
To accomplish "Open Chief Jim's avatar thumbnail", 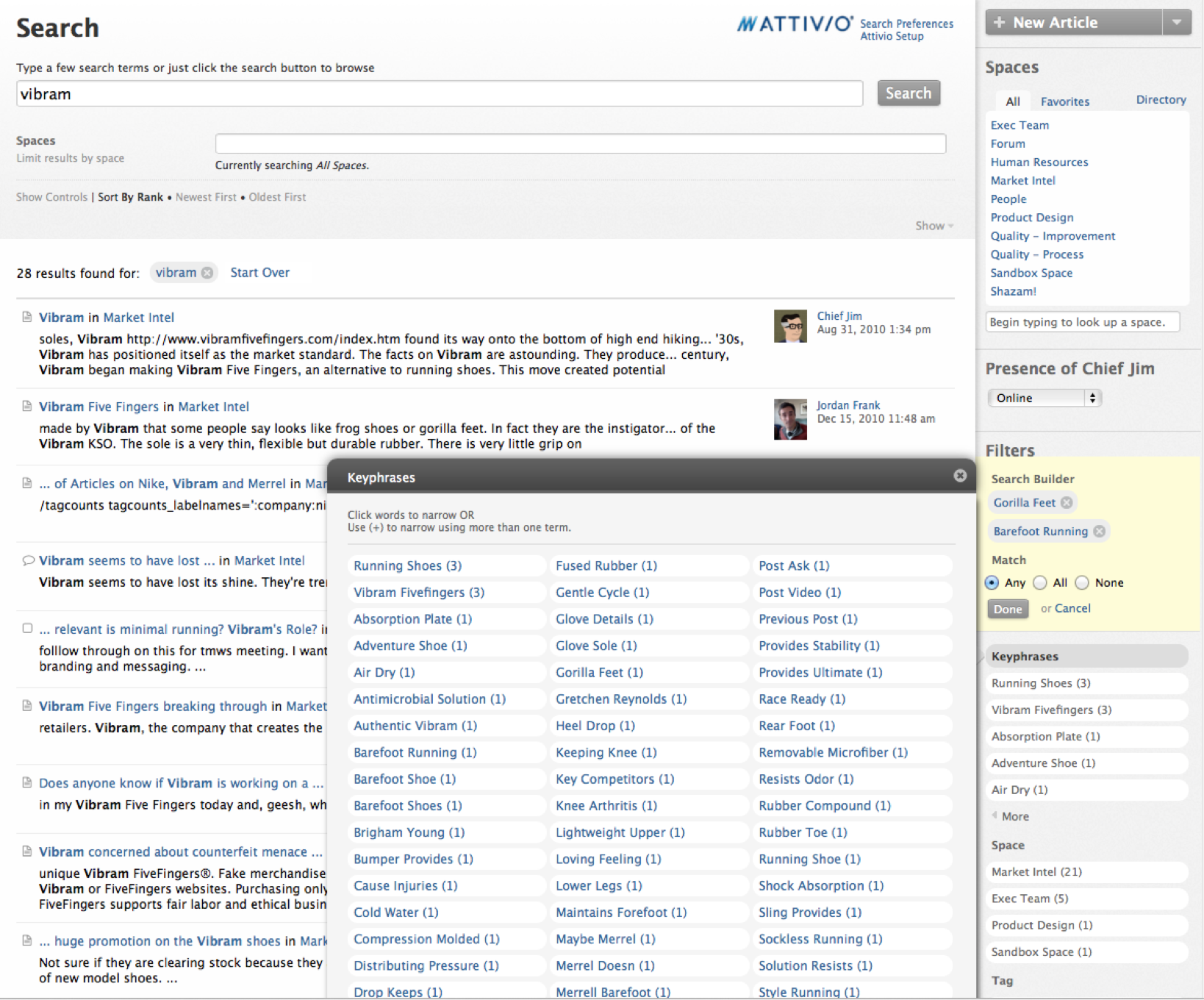I will coord(790,326).
